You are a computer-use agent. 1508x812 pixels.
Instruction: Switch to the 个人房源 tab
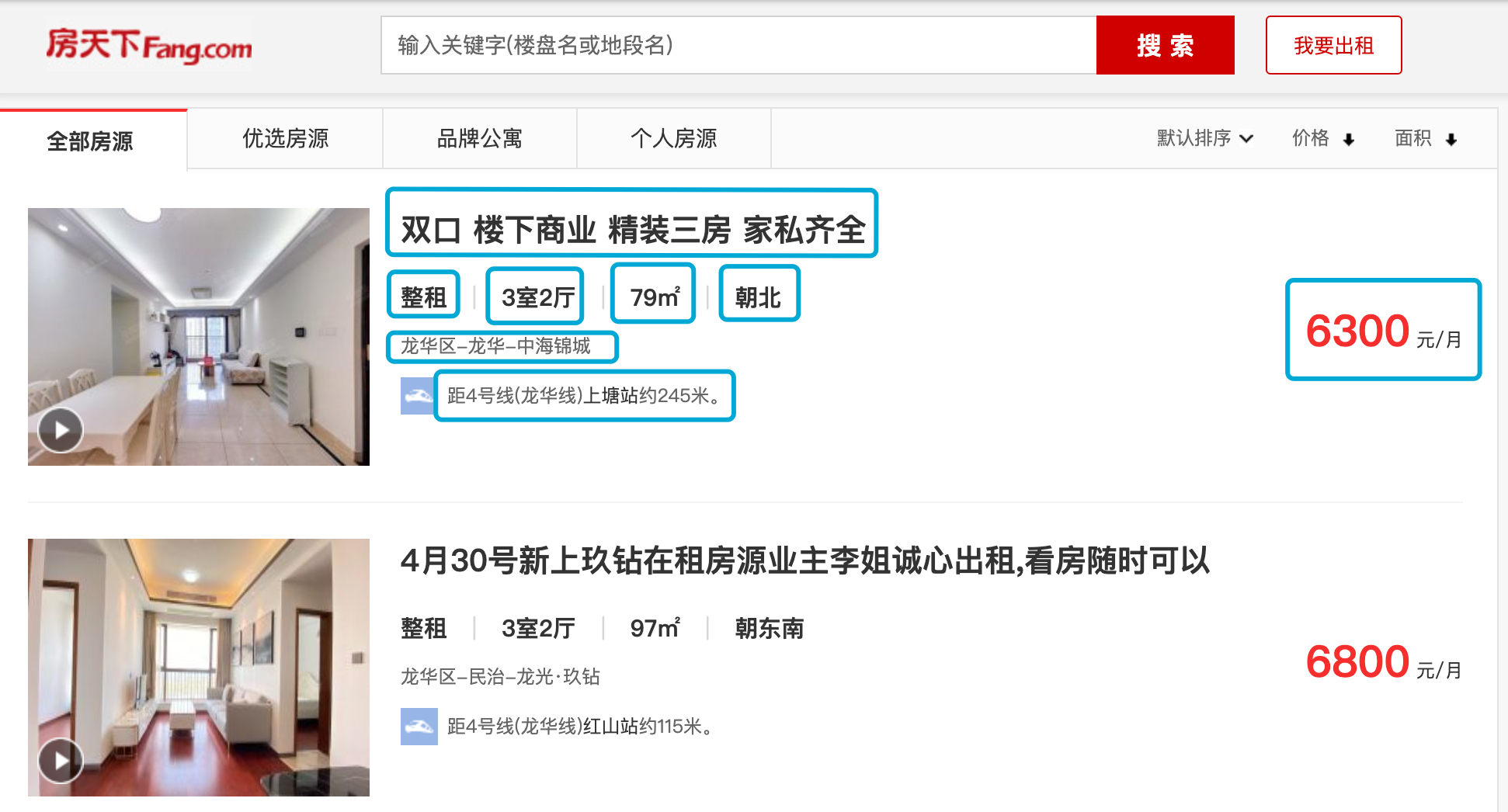pos(673,138)
